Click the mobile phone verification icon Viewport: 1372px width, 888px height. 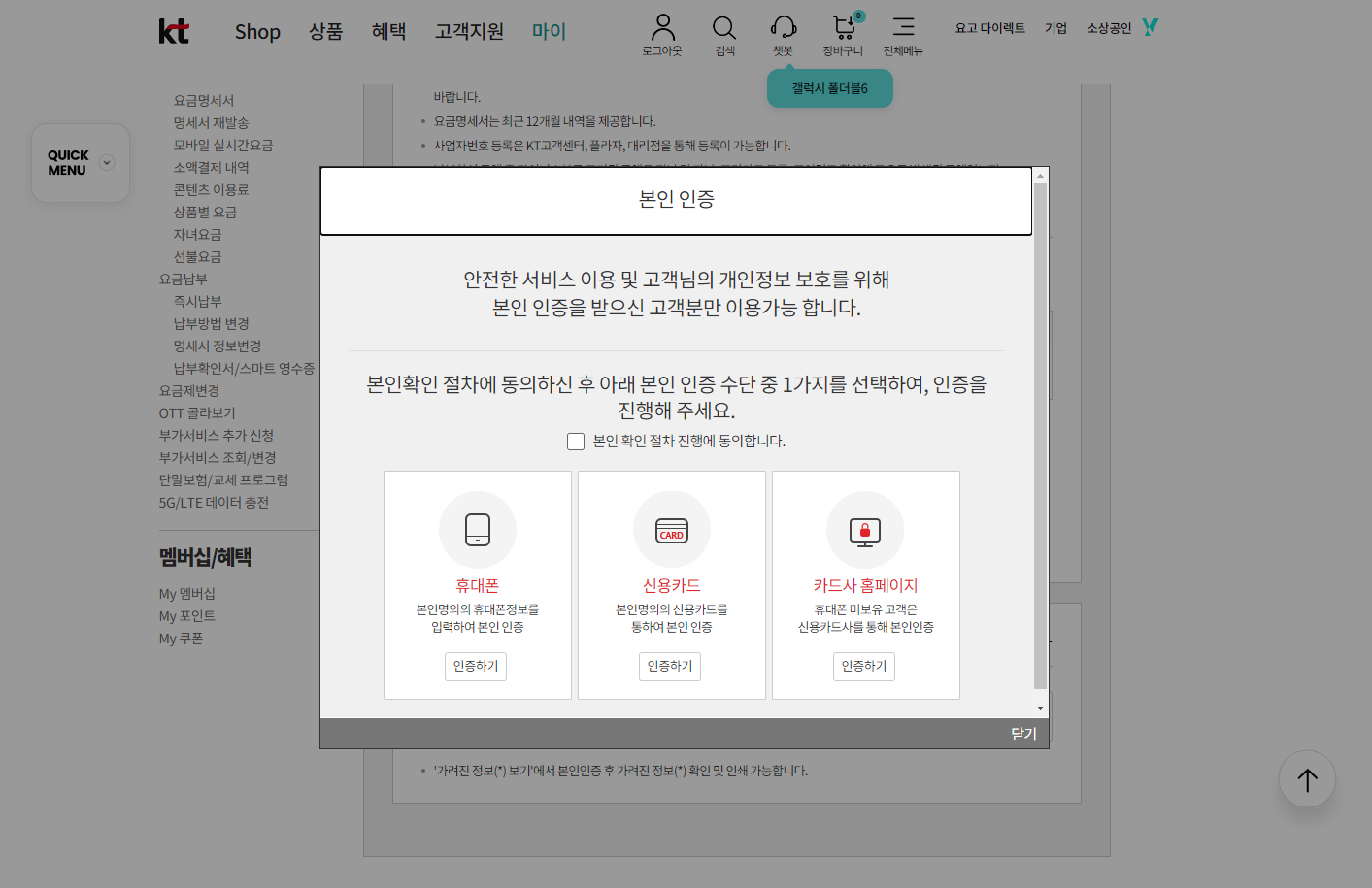coord(478,530)
